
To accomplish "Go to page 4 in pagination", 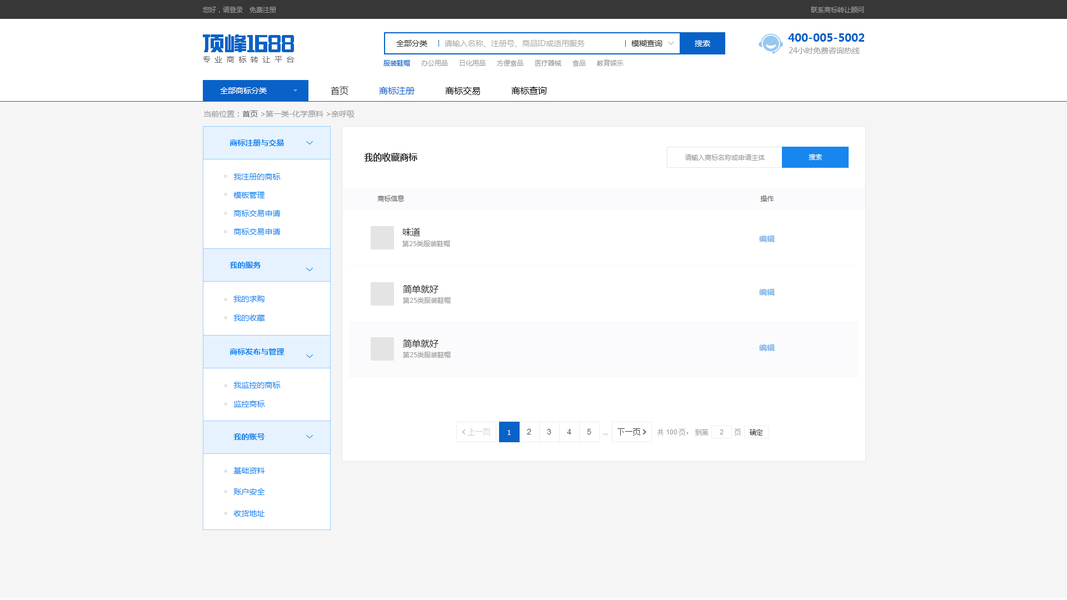I will (569, 432).
